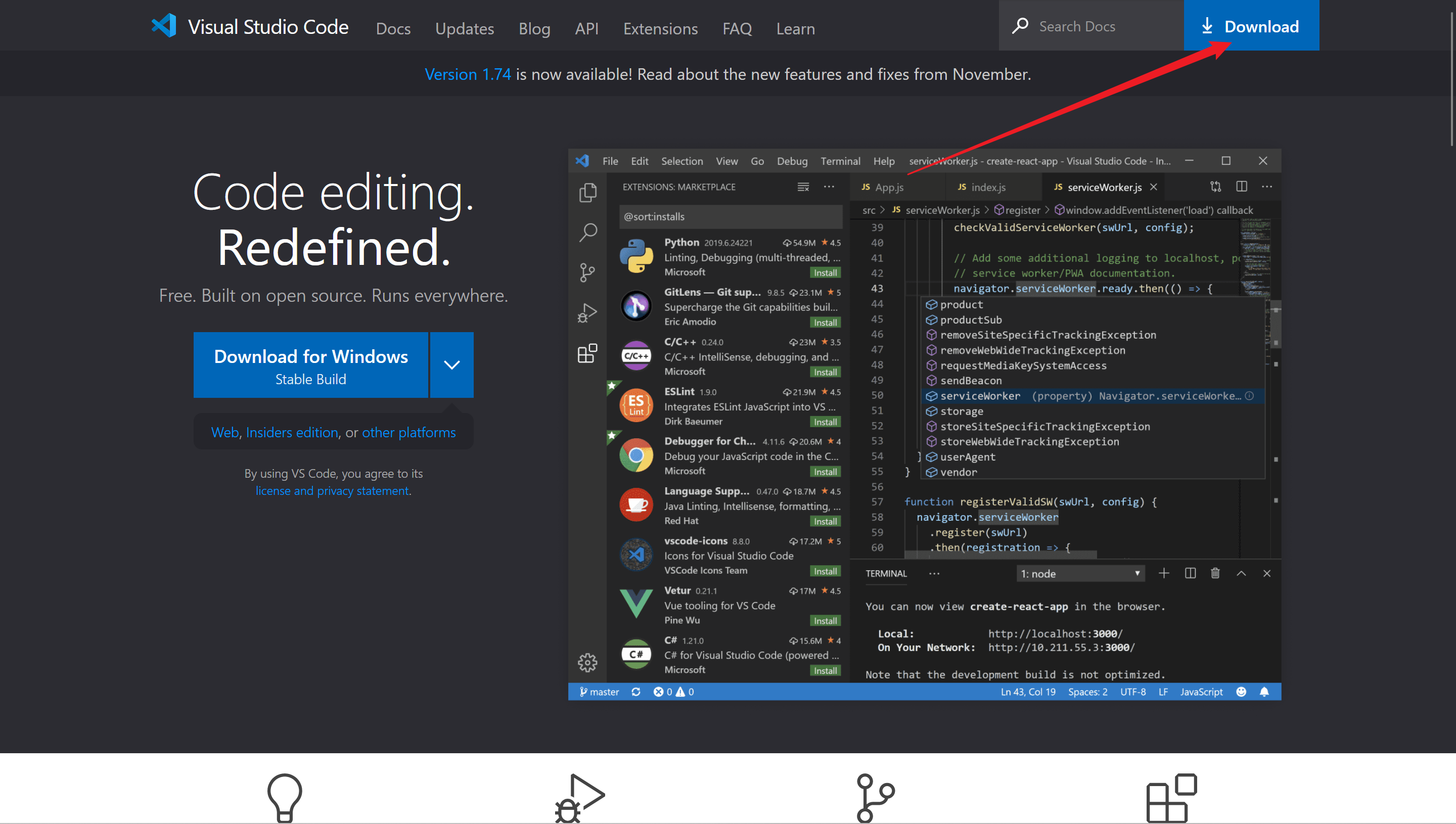This screenshot has height=824, width=1456.
Task: Click the Python extension icon
Action: 636,256
